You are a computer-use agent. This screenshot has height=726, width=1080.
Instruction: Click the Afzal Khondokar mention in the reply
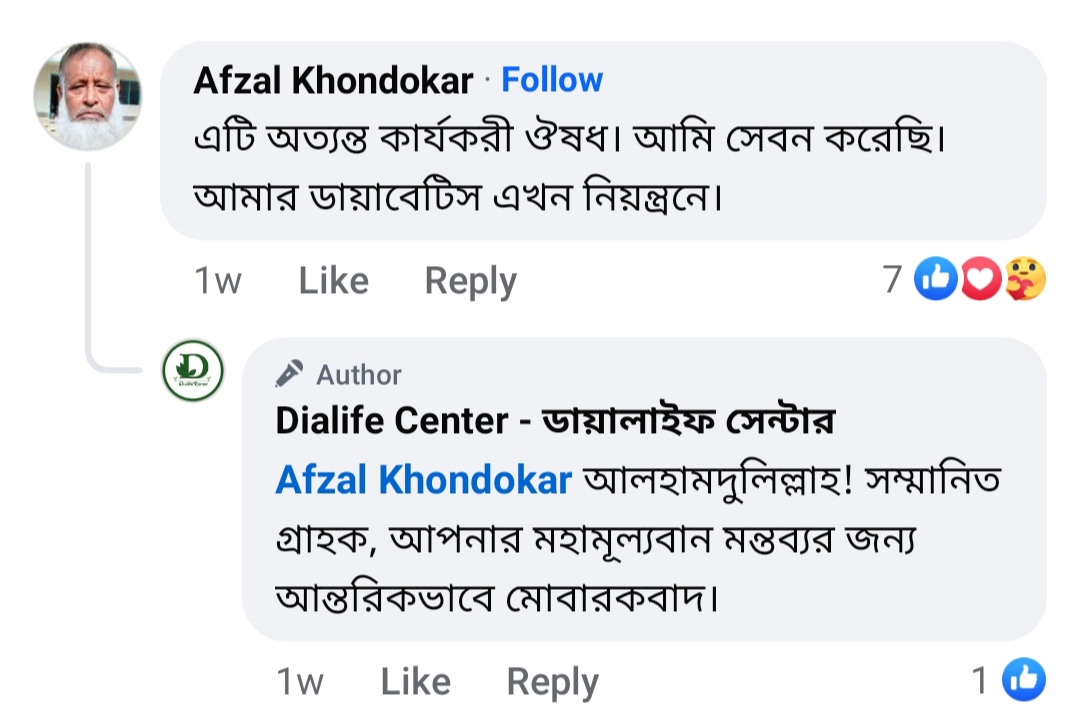tap(423, 480)
